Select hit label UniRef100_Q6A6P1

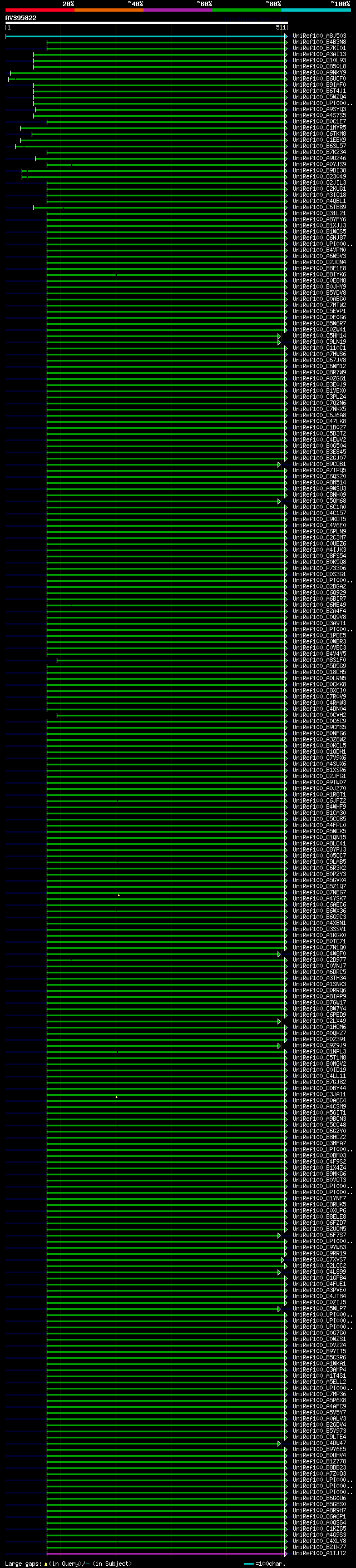click(x=319, y=1517)
